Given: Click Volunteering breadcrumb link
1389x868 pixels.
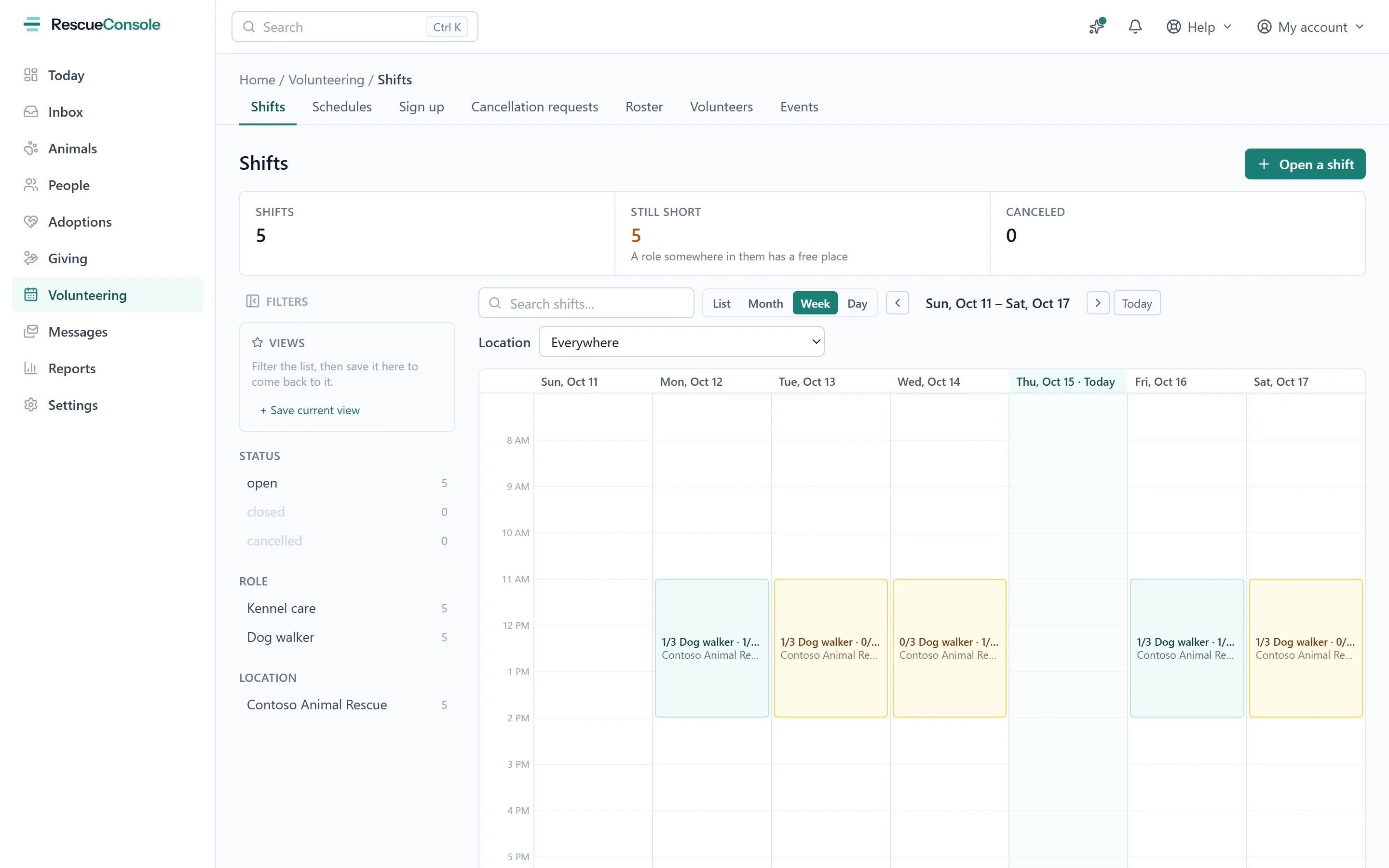Looking at the screenshot, I should tap(326, 80).
